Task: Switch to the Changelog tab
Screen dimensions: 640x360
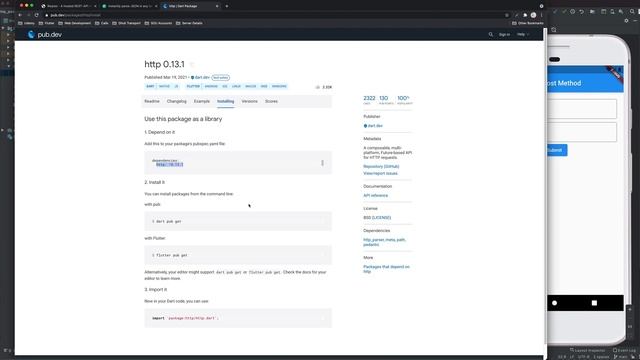Action: (x=176, y=101)
